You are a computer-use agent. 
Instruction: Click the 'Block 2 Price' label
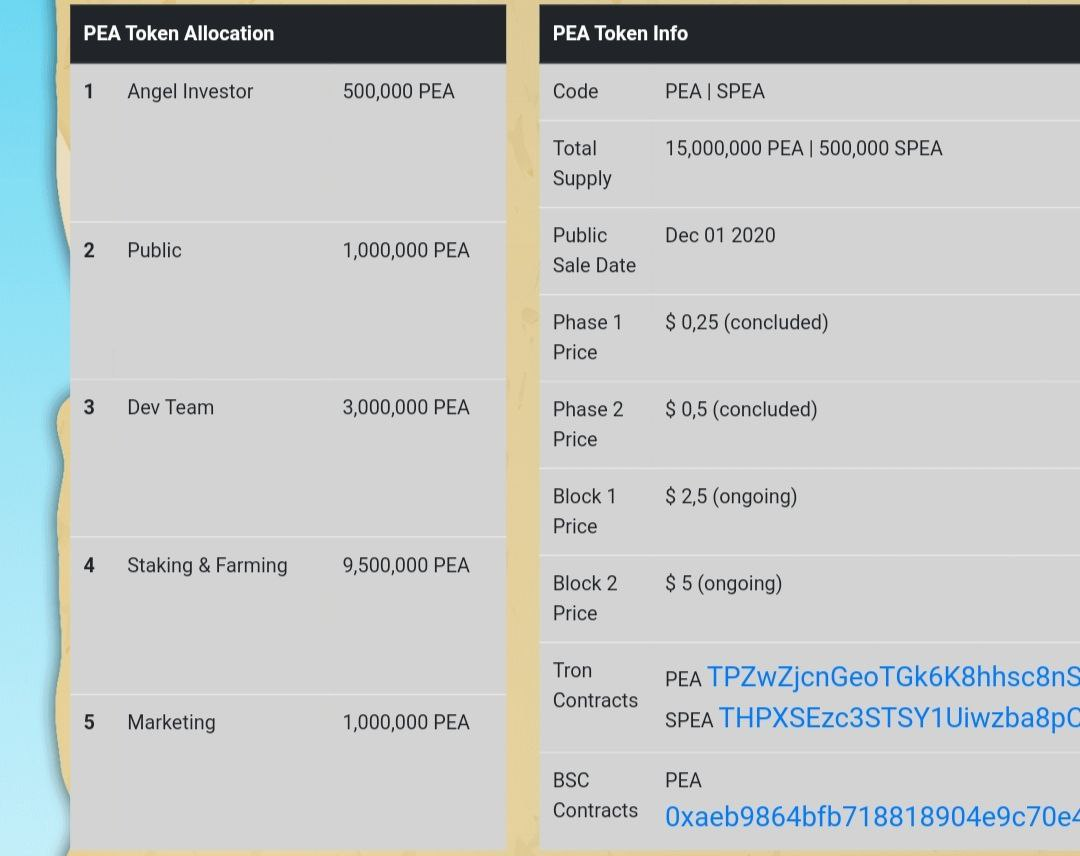(x=585, y=598)
